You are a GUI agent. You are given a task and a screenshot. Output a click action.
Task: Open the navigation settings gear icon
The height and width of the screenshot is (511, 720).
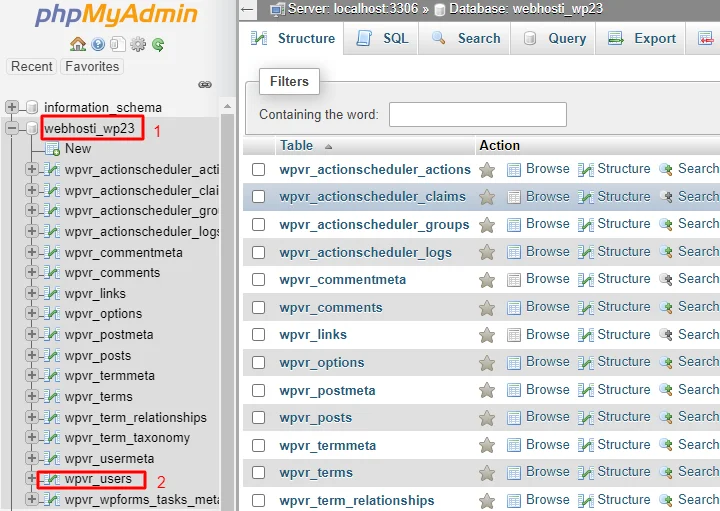[x=138, y=44]
